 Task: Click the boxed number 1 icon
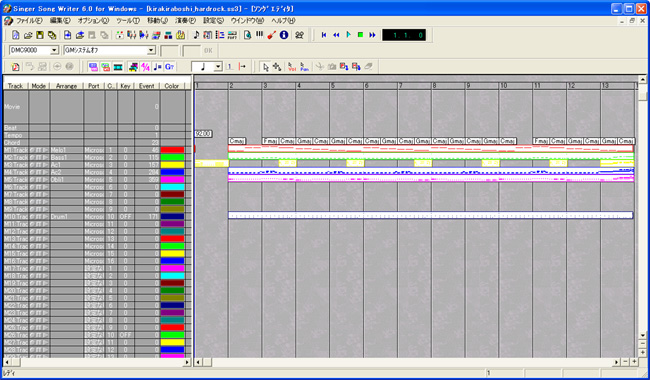[x=230, y=67]
